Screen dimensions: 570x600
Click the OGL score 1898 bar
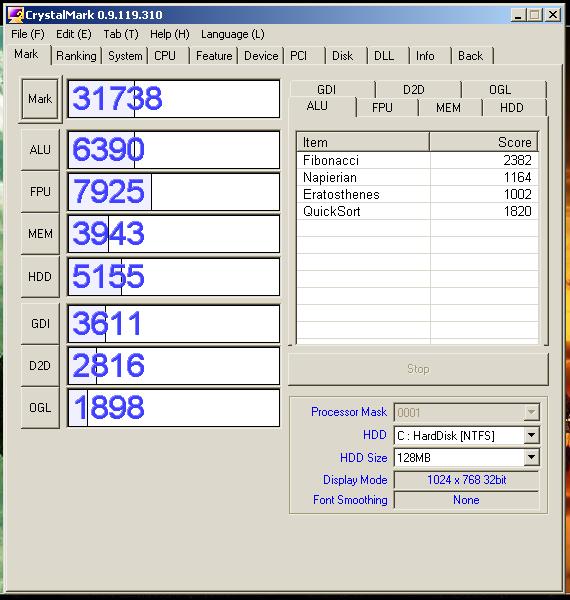click(174, 408)
